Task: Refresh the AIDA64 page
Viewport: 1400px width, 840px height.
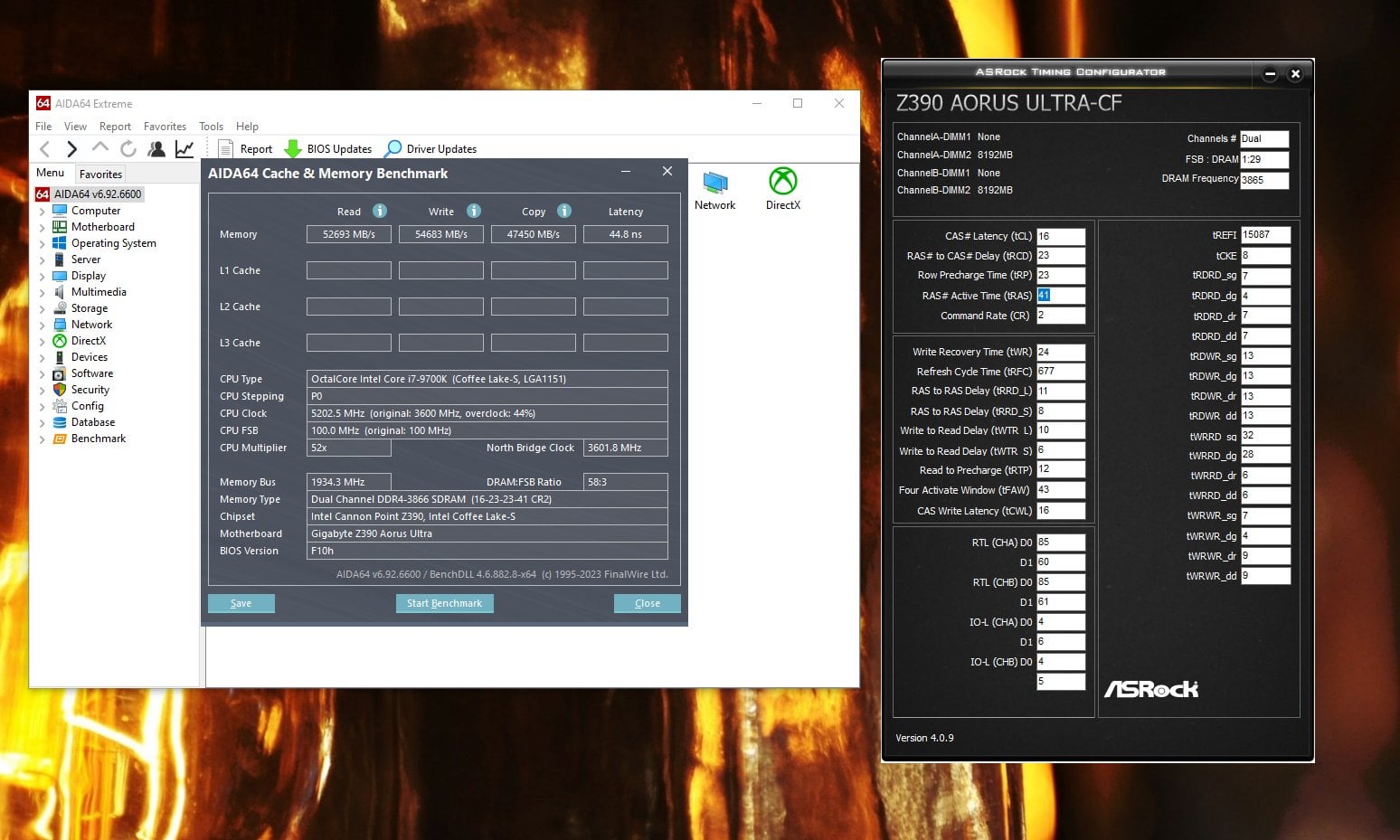Action: pyautogui.click(x=128, y=148)
